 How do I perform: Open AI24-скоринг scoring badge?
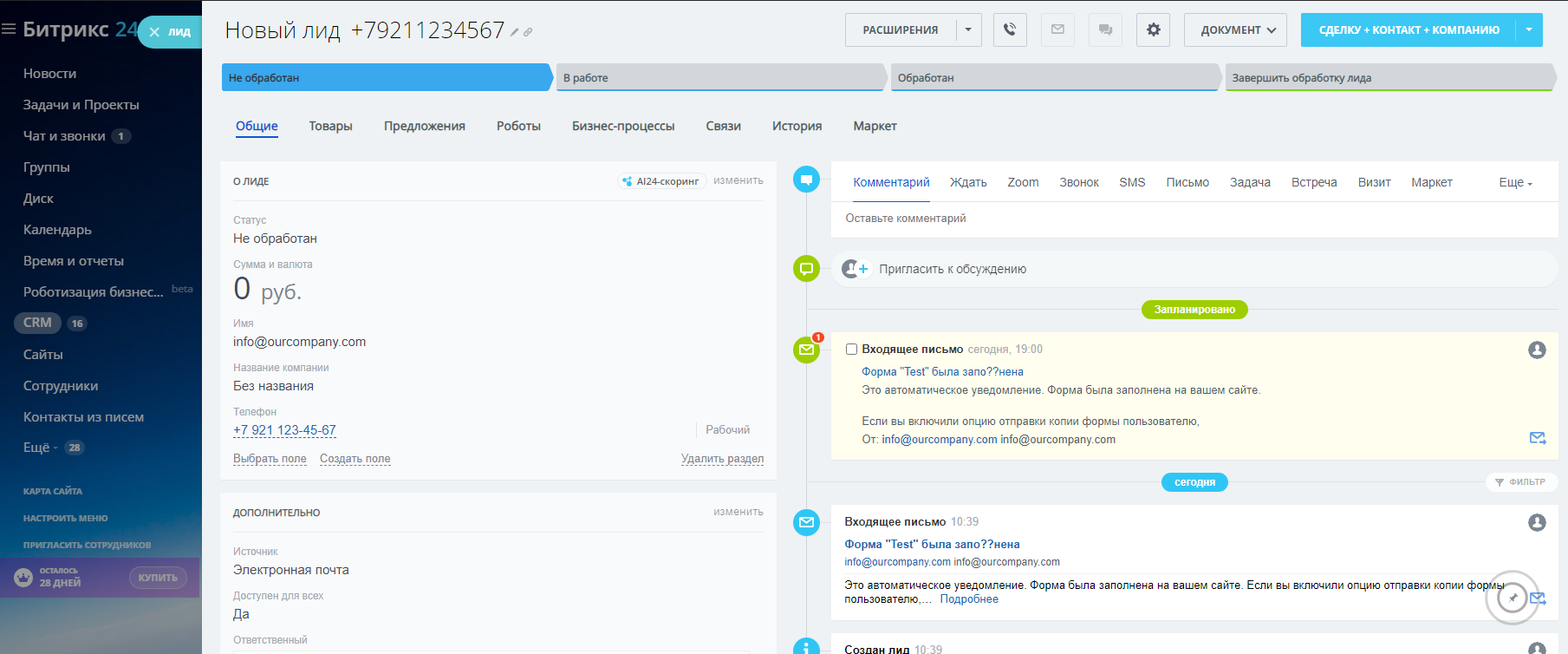point(660,181)
